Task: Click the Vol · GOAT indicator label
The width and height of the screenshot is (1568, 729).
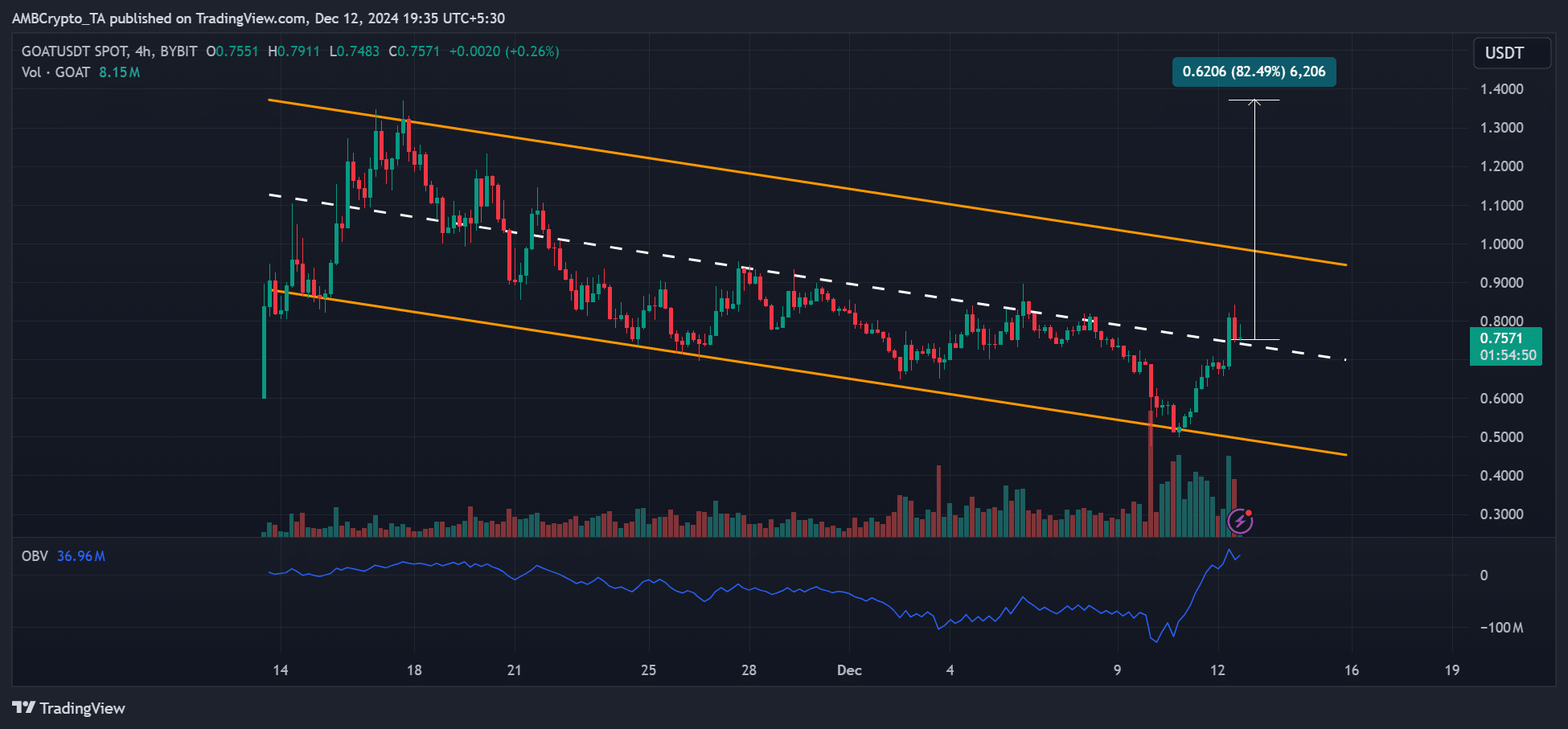Action: click(55, 72)
